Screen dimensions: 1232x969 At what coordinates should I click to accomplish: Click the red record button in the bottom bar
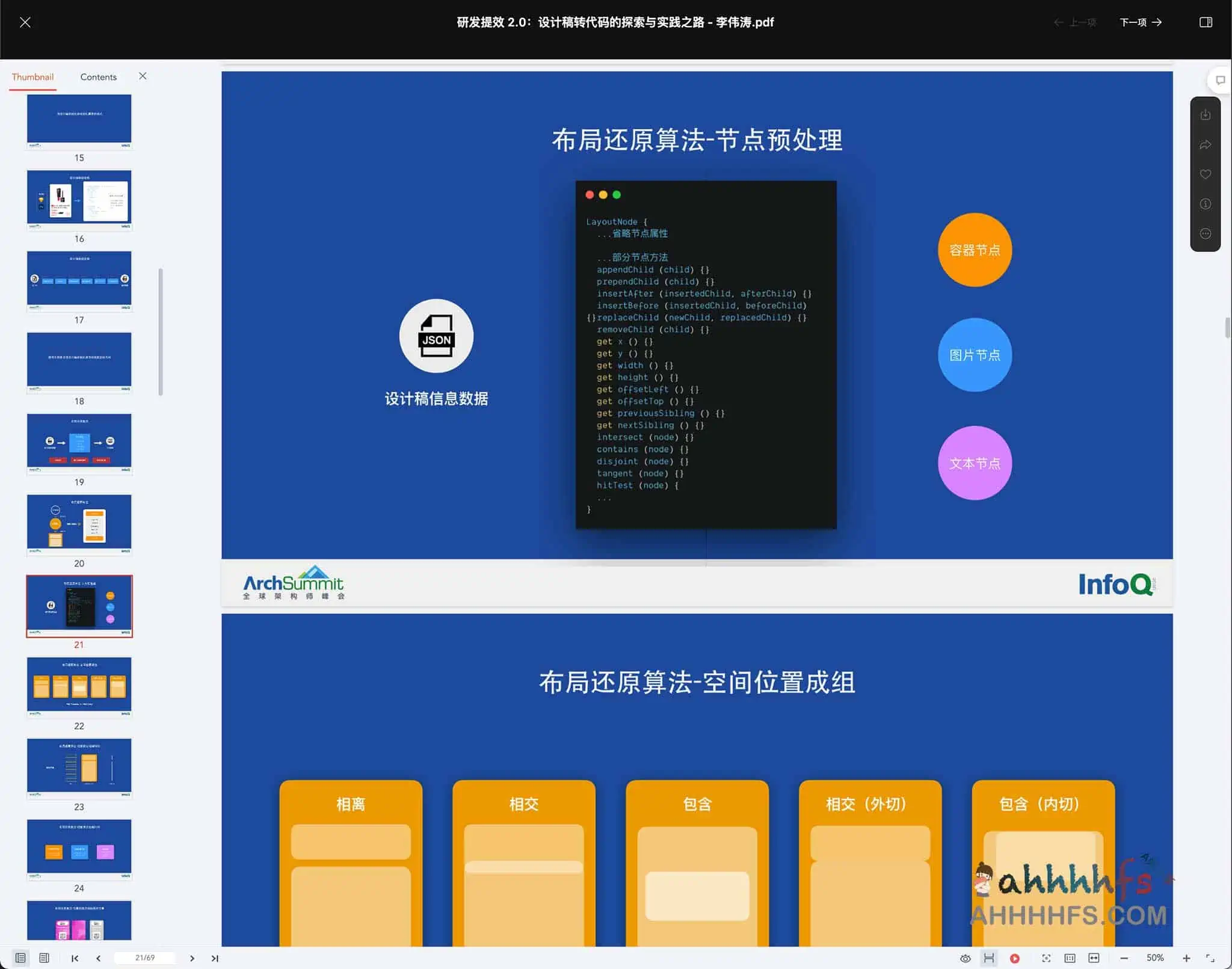pos(1014,958)
